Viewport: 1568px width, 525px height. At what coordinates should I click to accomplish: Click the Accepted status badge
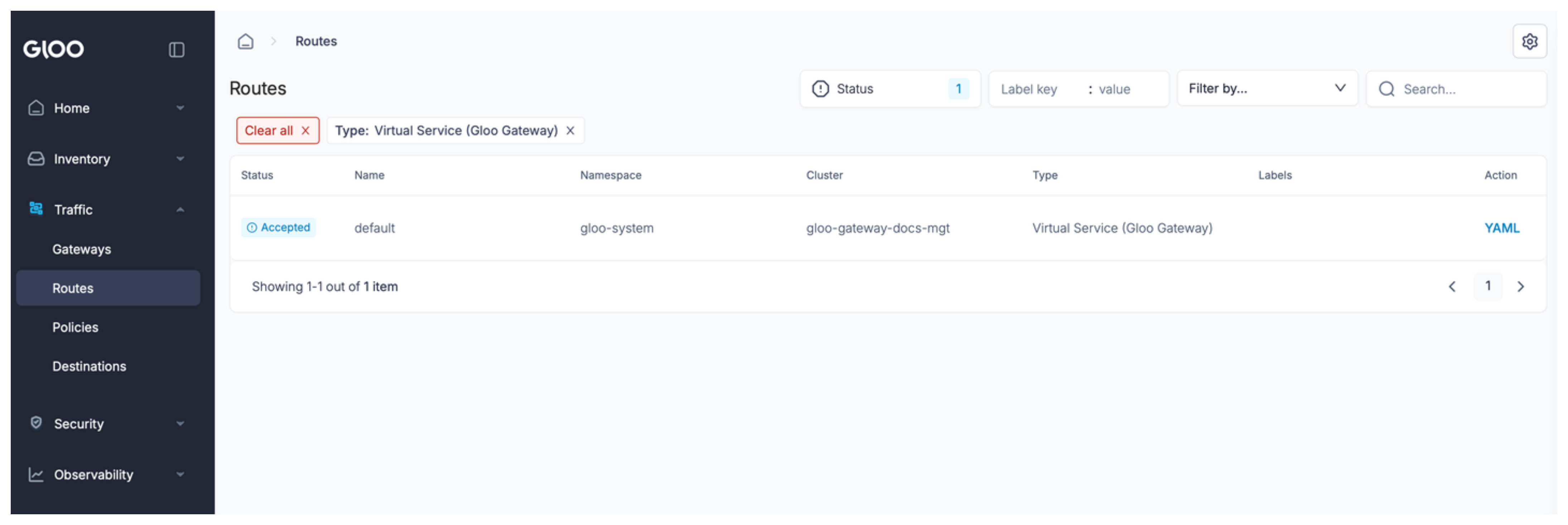coord(278,227)
